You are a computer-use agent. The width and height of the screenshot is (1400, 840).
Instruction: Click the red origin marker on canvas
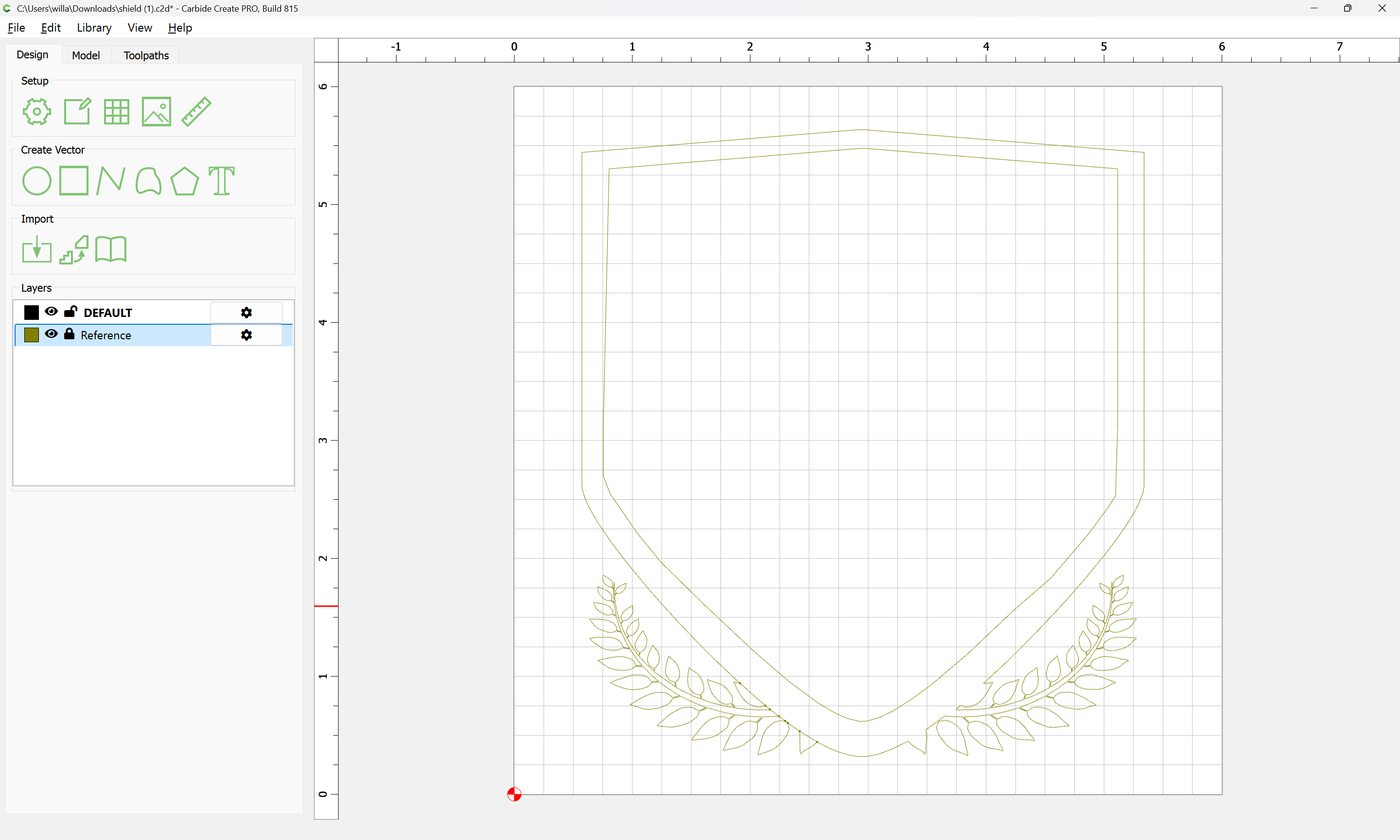514,794
